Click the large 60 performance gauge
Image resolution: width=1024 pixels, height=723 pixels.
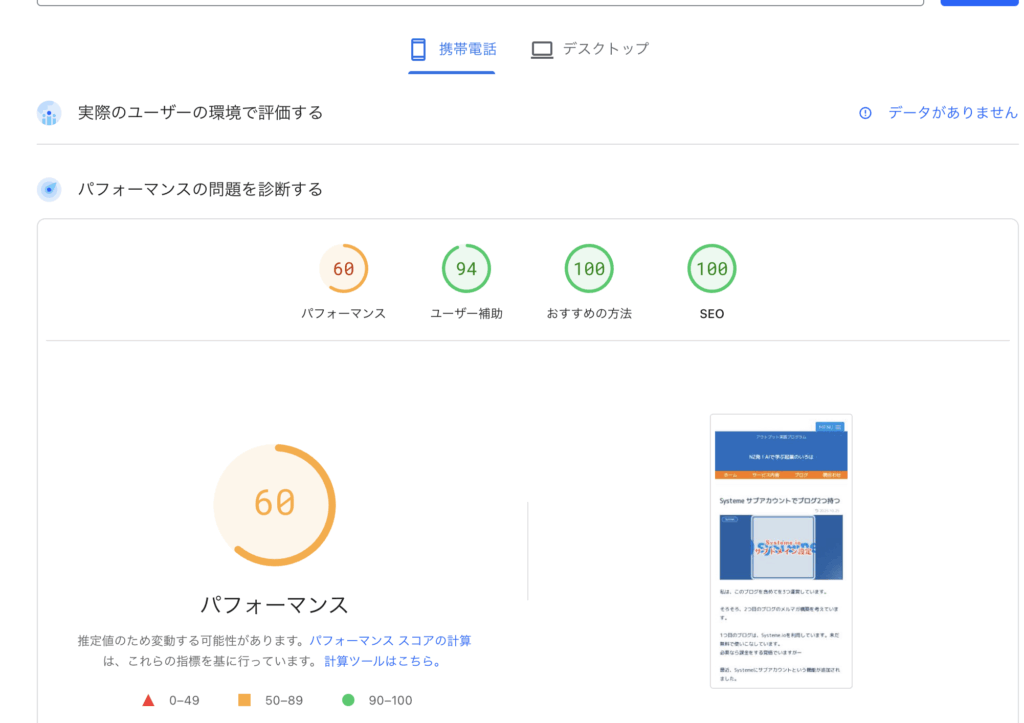(x=274, y=504)
